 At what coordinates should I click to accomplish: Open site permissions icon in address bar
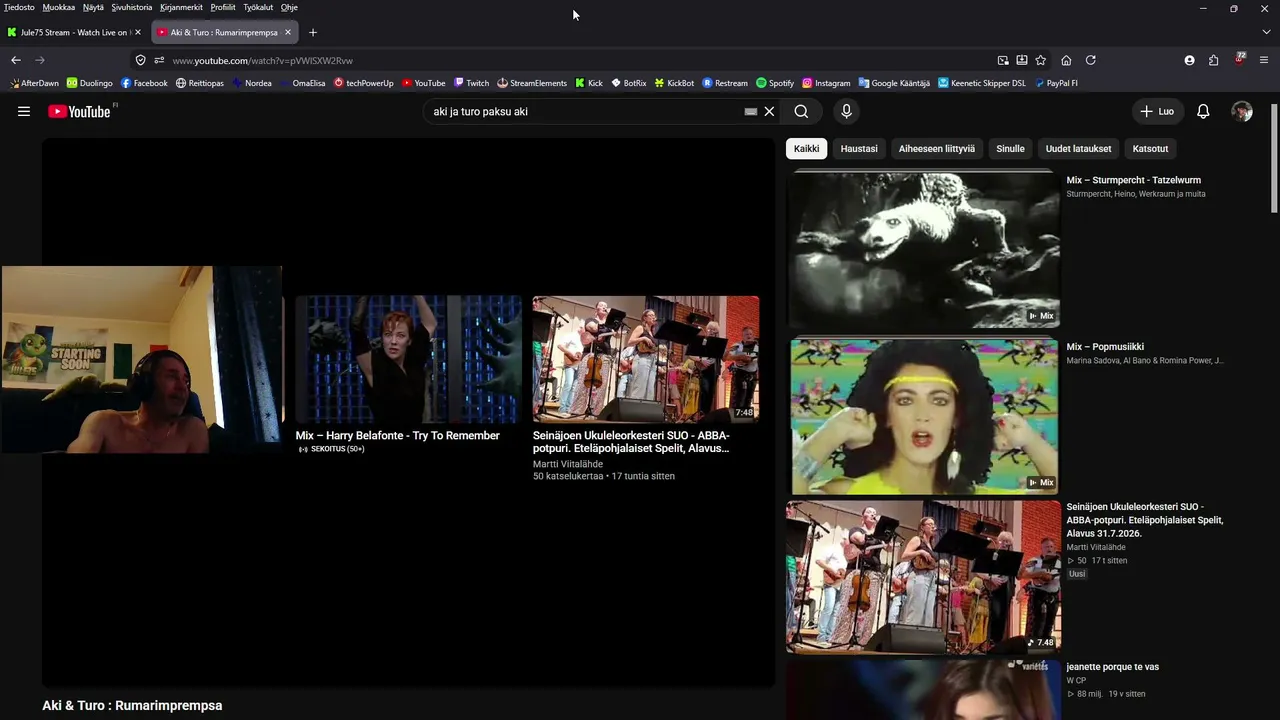tap(159, 60)
